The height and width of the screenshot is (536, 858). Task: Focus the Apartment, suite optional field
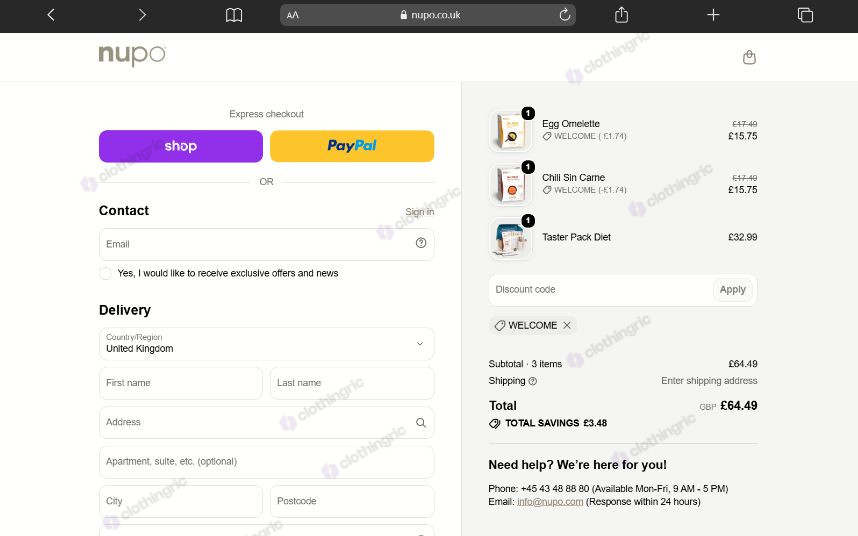[266, 462]
